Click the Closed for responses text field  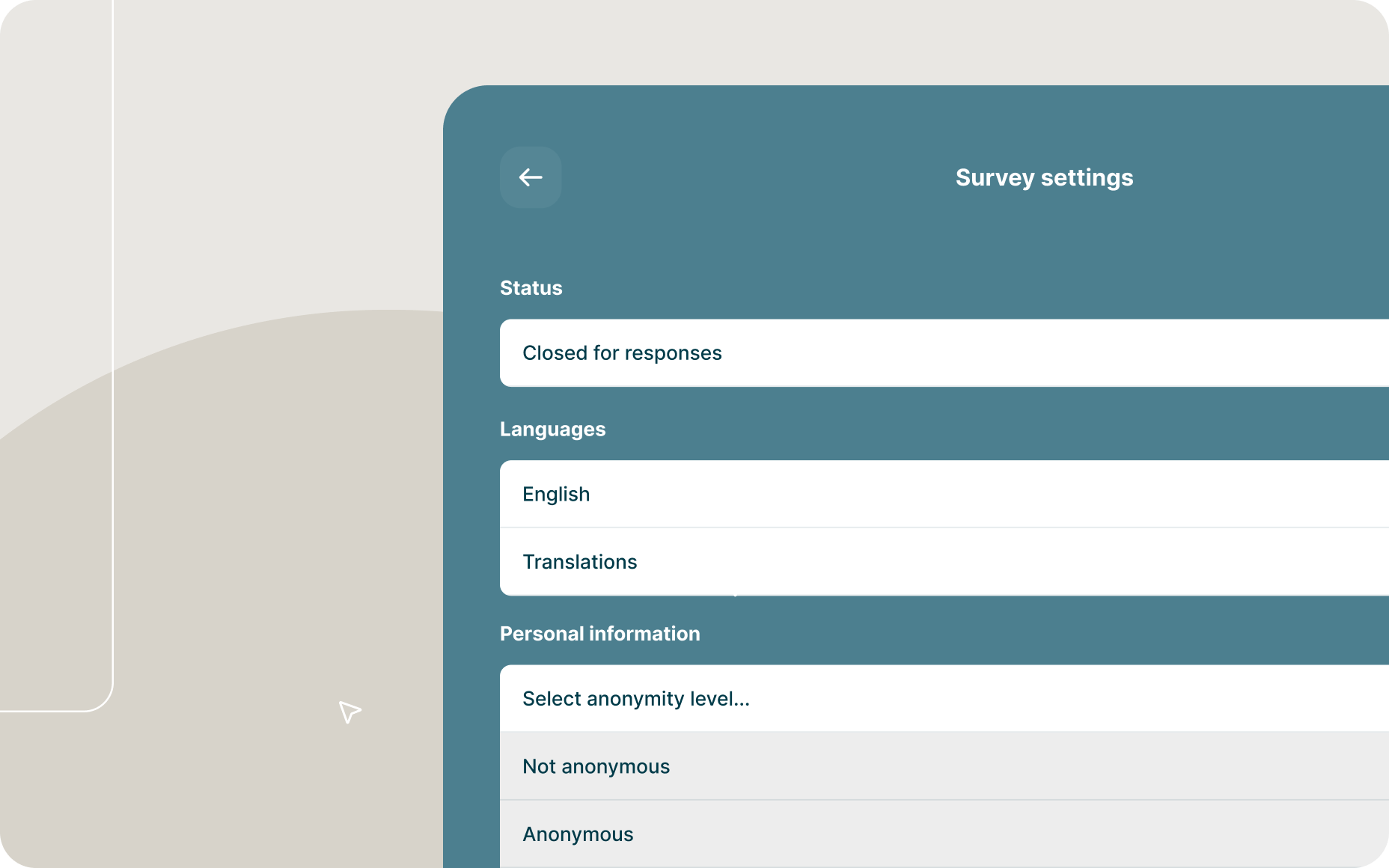point(623,352)
